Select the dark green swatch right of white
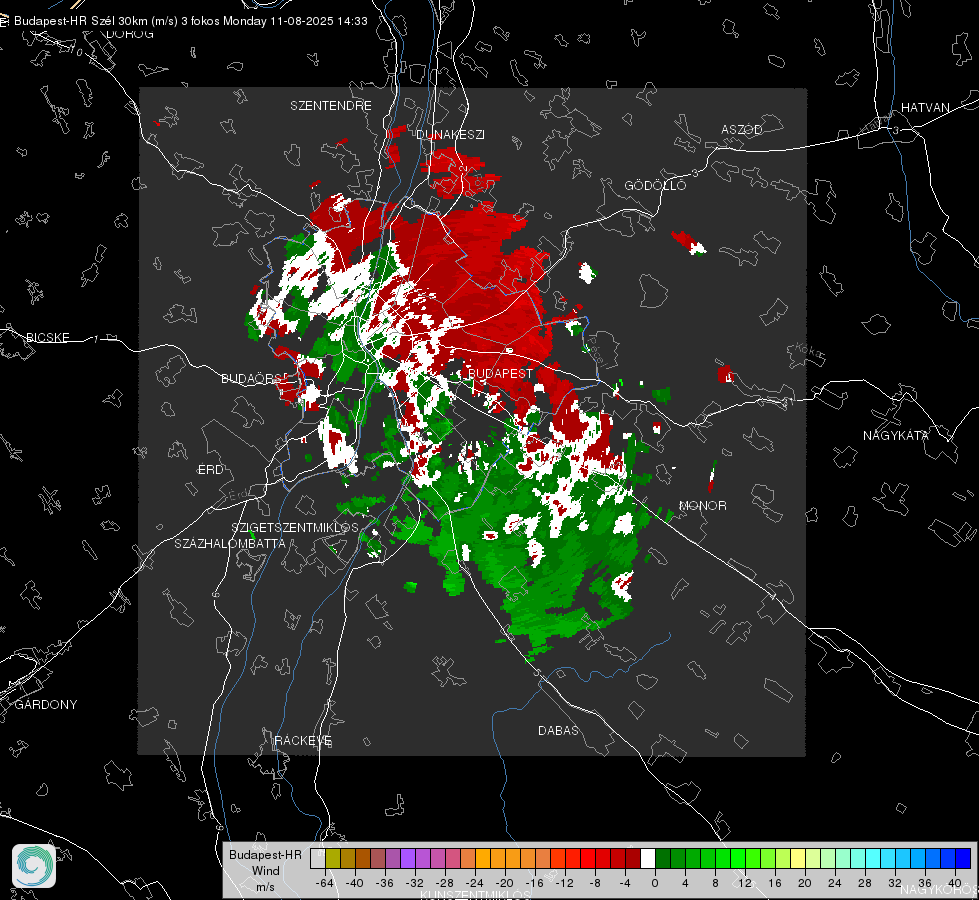 (663, 858)
